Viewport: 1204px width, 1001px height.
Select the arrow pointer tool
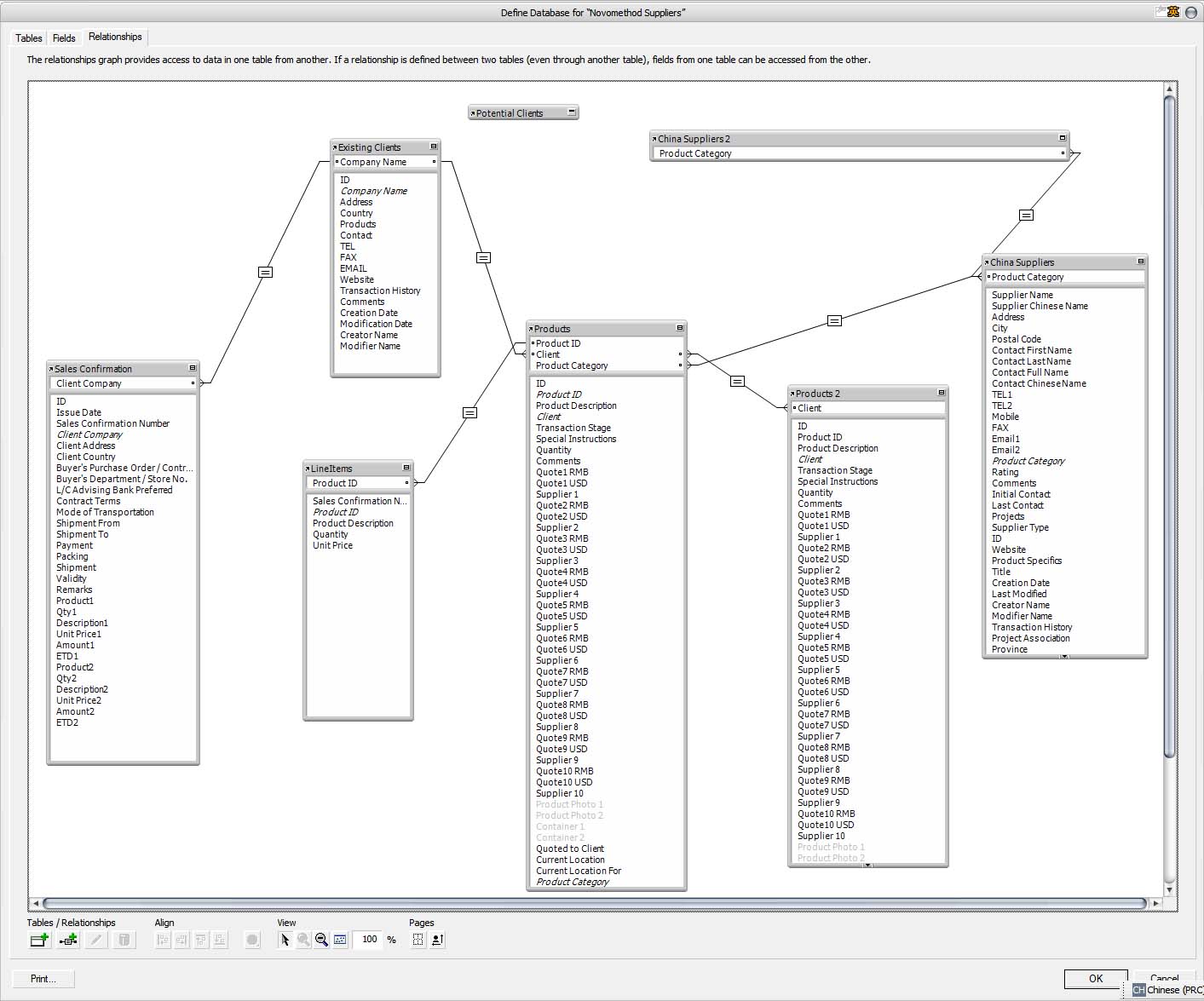click(285, 940)
